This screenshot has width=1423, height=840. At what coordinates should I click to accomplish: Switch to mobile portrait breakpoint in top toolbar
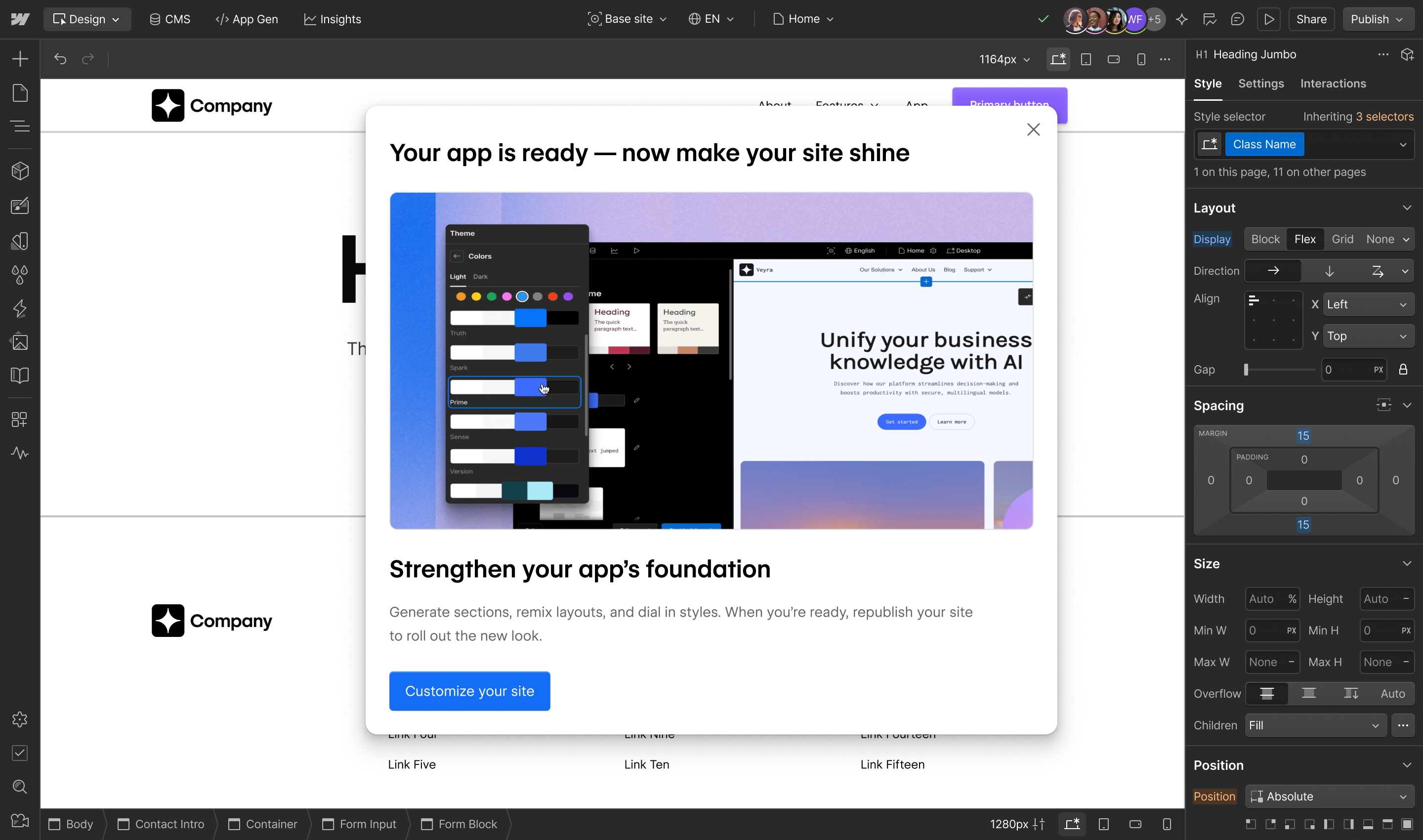(x=1141, y=59)
